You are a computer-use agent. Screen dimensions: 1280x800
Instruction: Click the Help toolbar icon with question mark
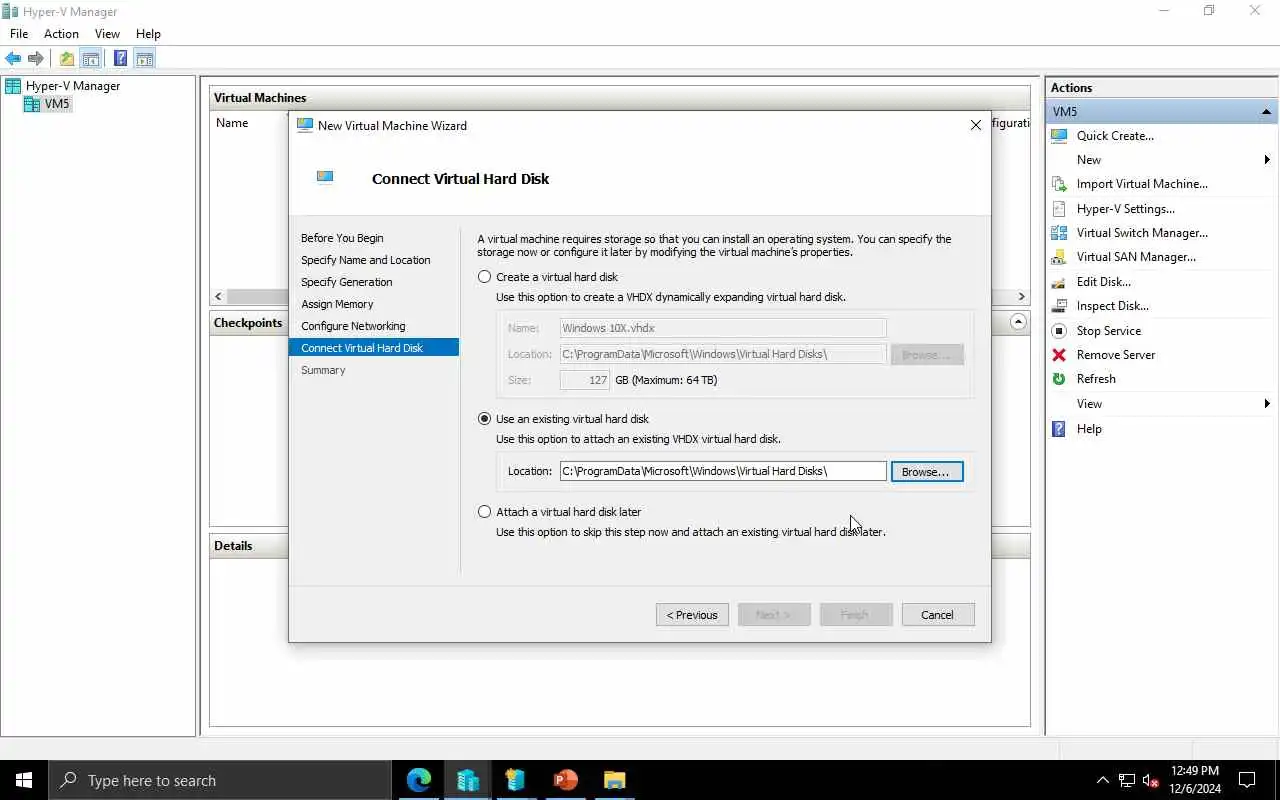click(x=120, y=59)
